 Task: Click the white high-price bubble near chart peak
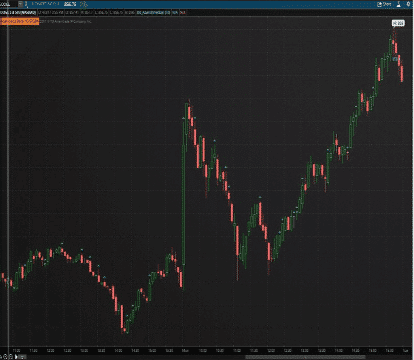point(398,23)
